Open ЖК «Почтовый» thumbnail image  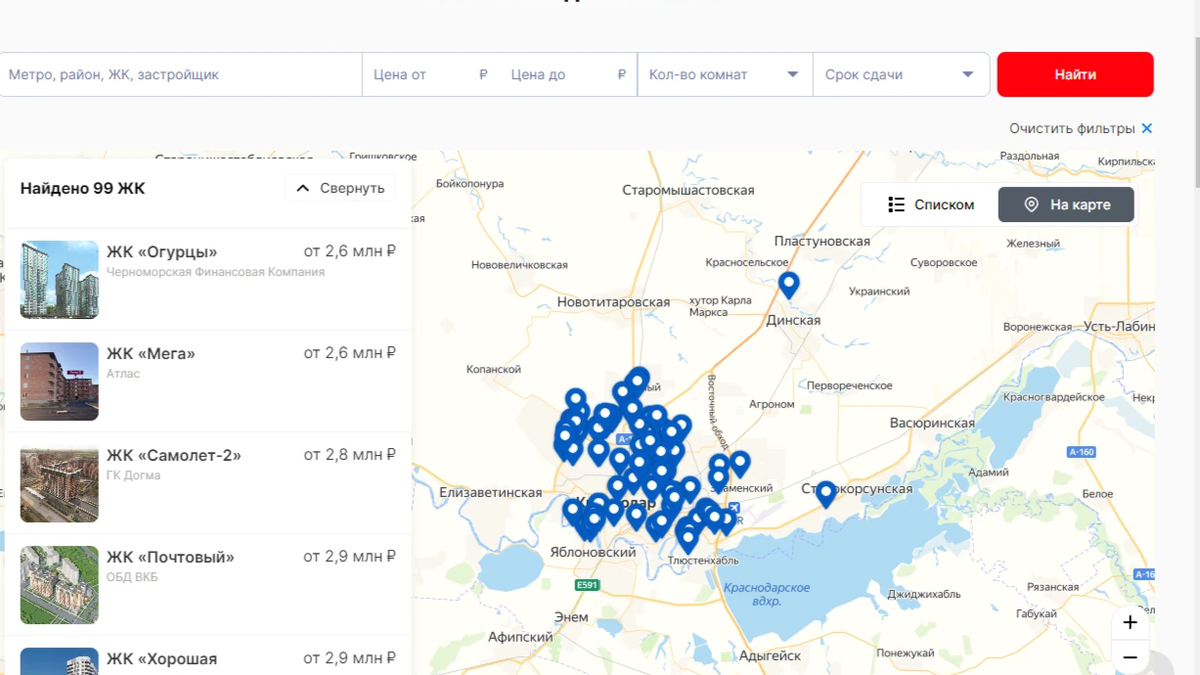(59, 585)
